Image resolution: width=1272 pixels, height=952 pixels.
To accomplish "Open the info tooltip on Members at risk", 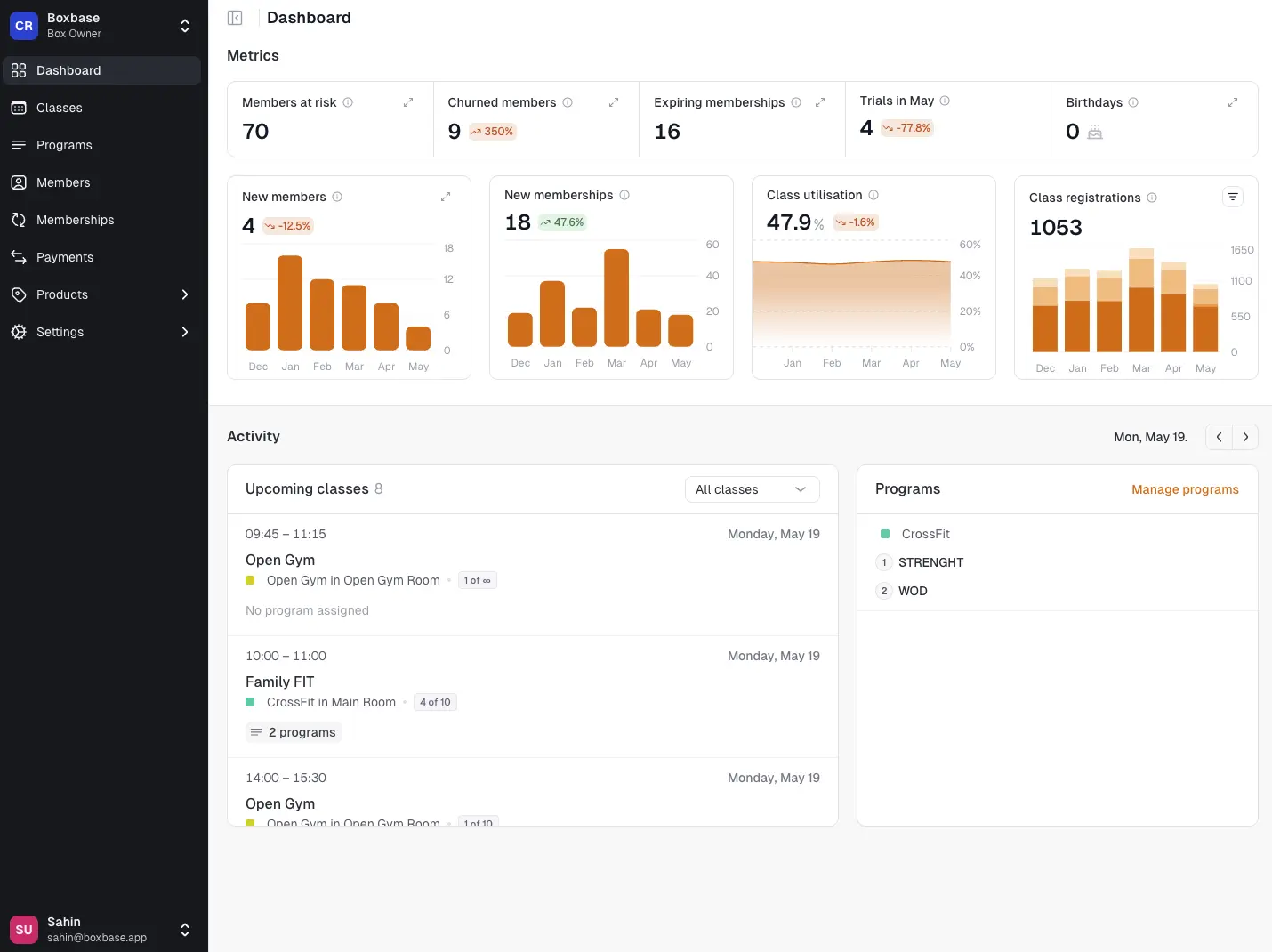I will pos(347,102).
